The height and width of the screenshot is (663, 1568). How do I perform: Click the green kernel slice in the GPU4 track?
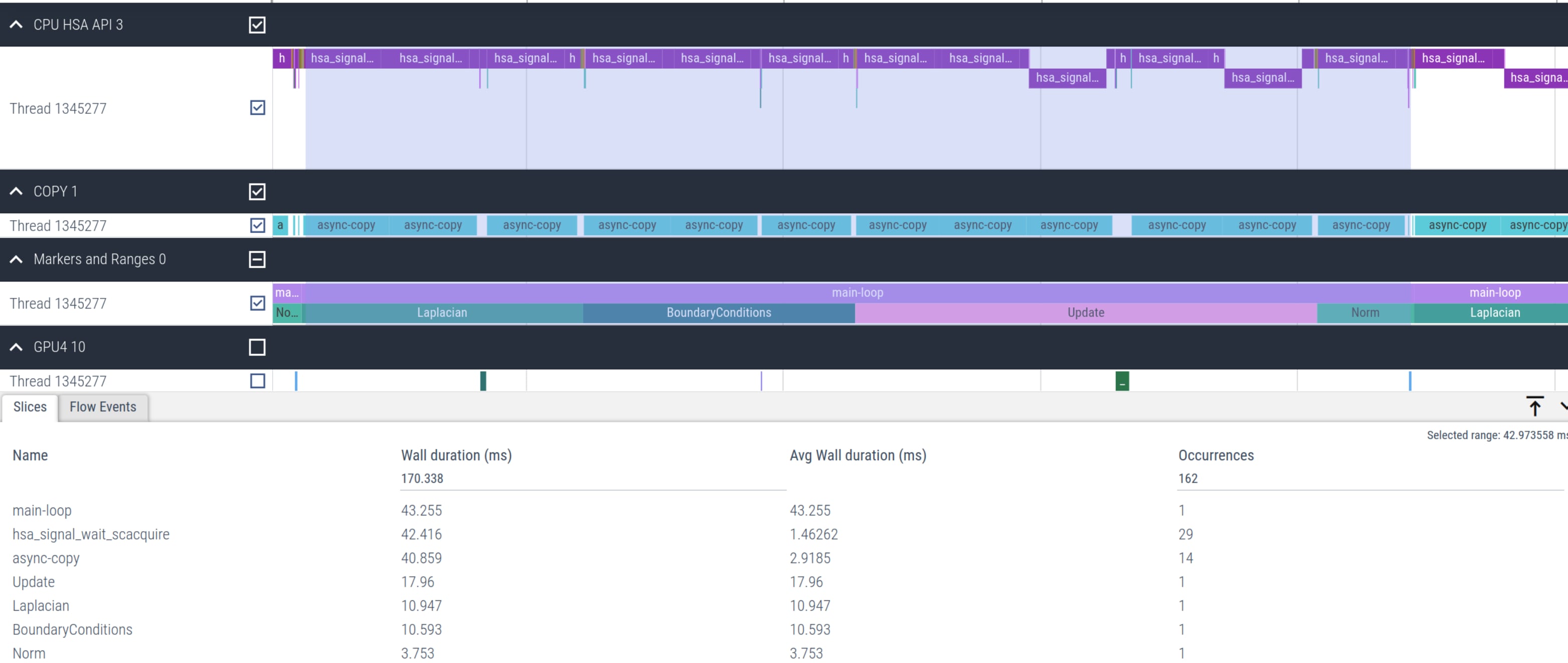click(1122, 381)
